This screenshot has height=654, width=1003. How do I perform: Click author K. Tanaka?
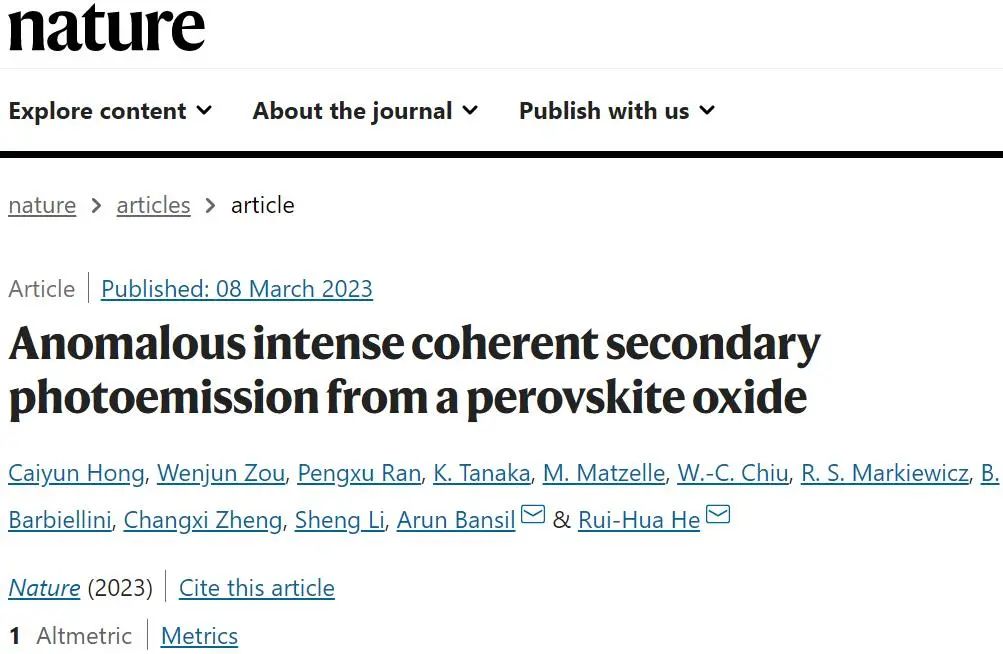pyautogui.click(x=482, y=473)
